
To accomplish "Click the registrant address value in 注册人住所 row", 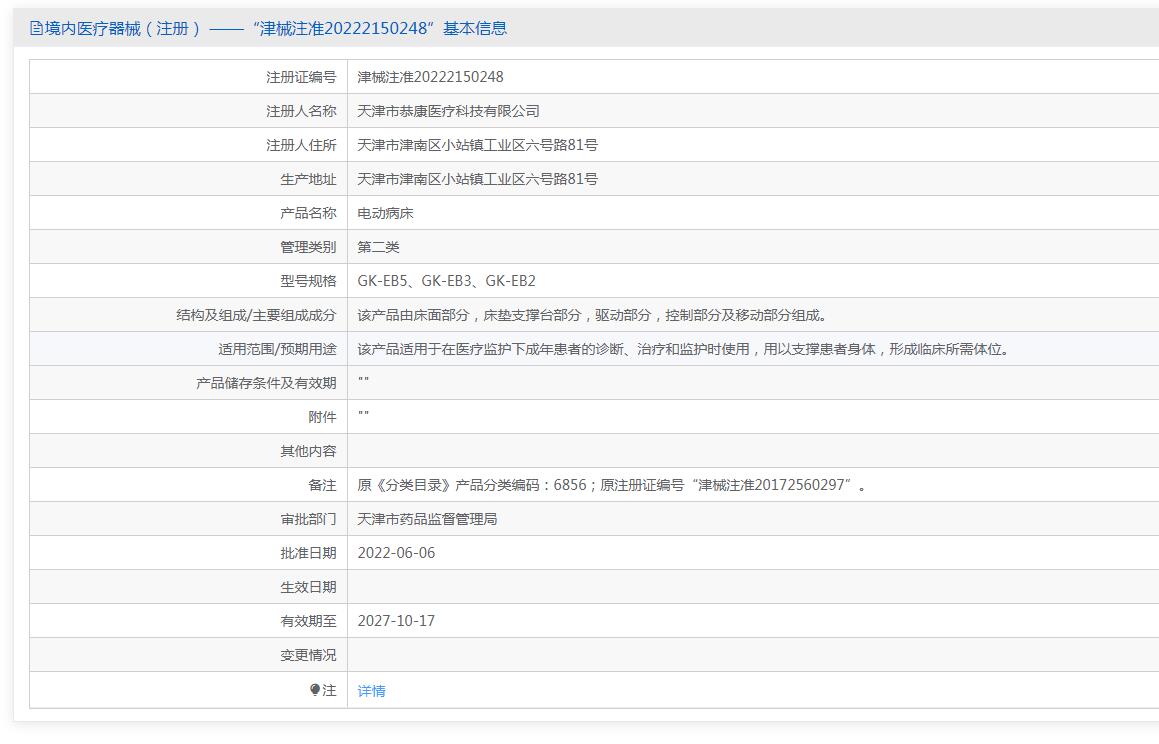I will point(477,145).
